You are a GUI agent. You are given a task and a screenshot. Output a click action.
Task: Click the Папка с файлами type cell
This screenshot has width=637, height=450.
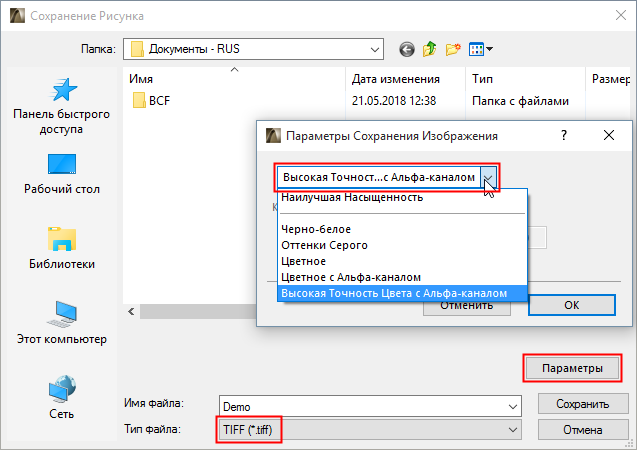point(520,101)
